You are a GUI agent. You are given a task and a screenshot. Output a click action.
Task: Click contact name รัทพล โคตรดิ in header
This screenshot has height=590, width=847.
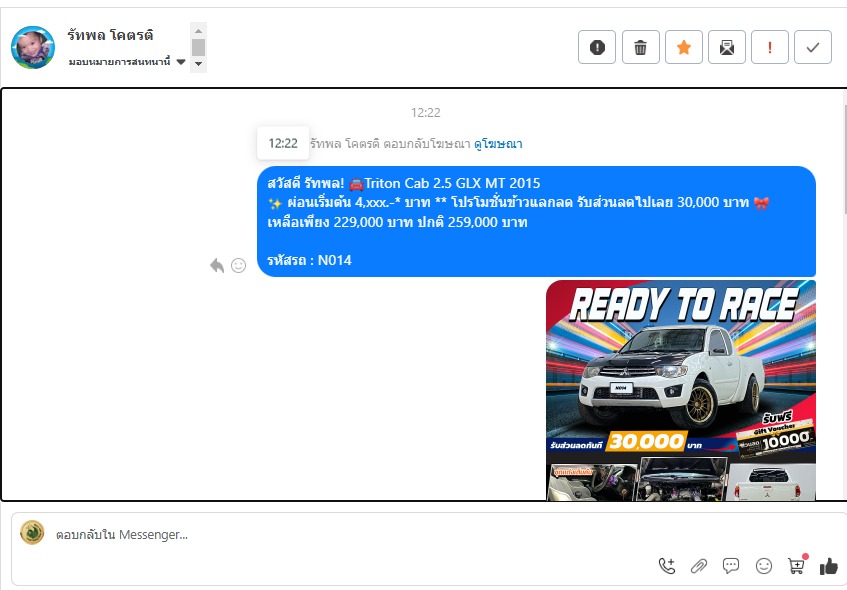[110, 35]
